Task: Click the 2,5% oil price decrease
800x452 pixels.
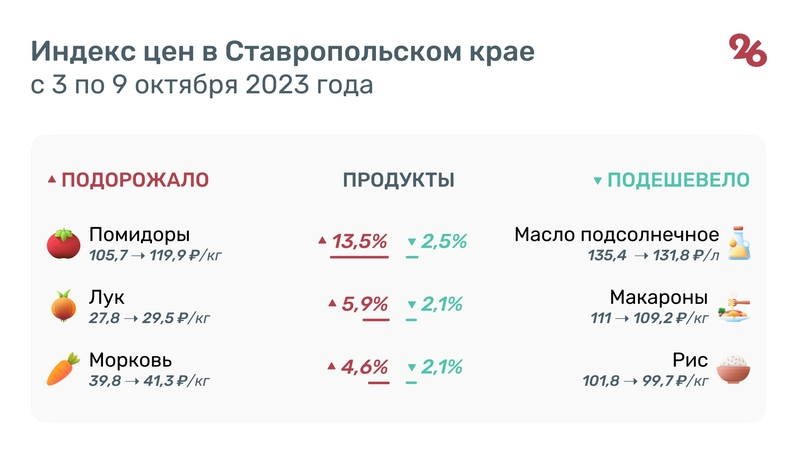Action: [443, 241]
